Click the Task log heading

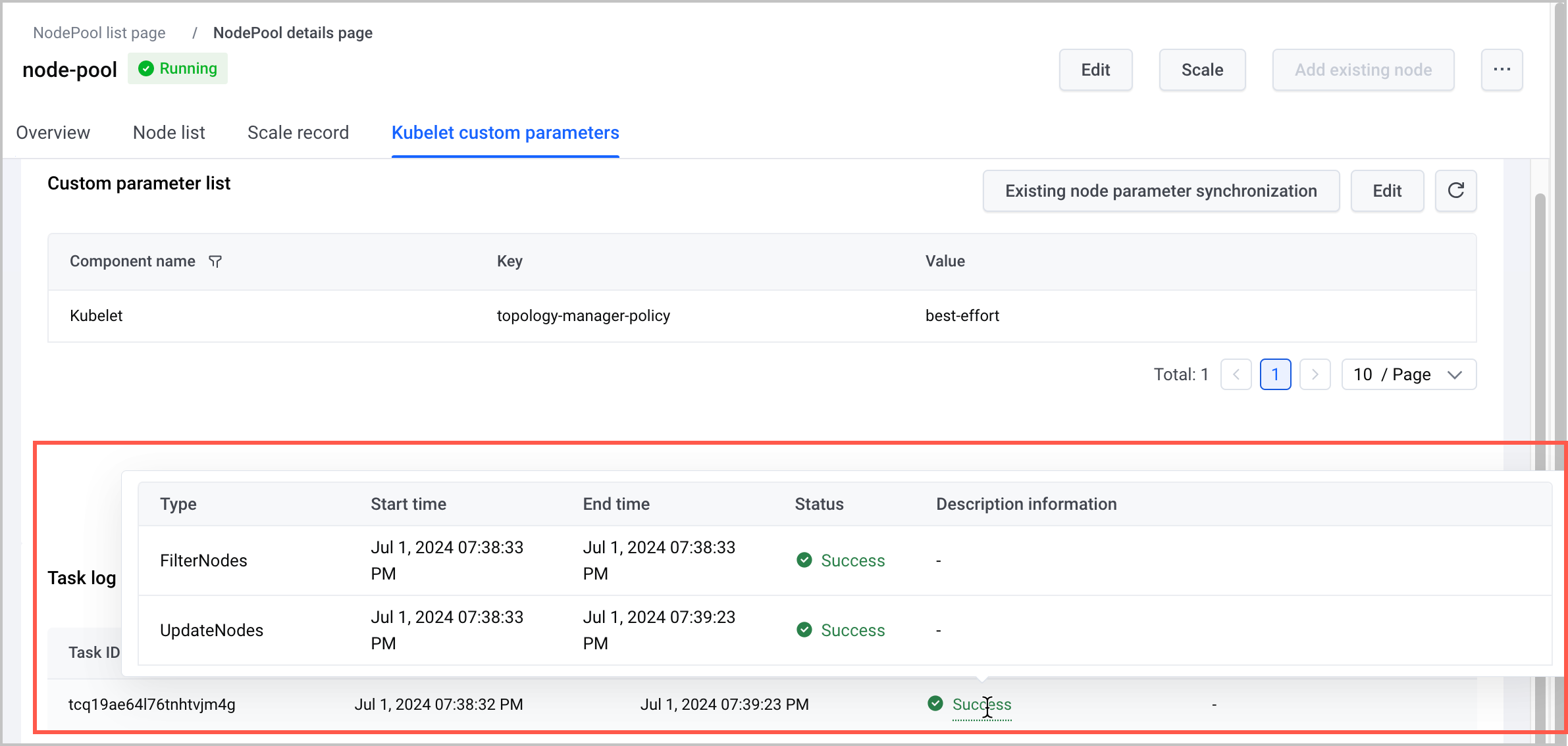click(82, 578)
